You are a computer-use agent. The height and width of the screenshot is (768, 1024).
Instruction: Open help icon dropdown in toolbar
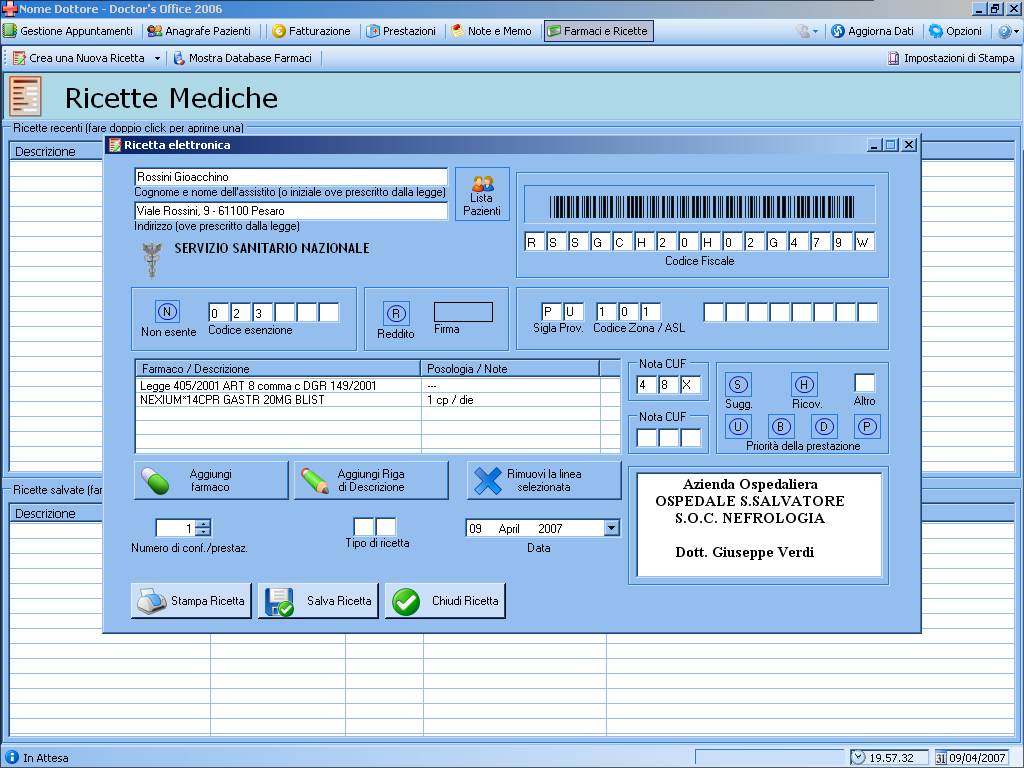click(1008, 31)
